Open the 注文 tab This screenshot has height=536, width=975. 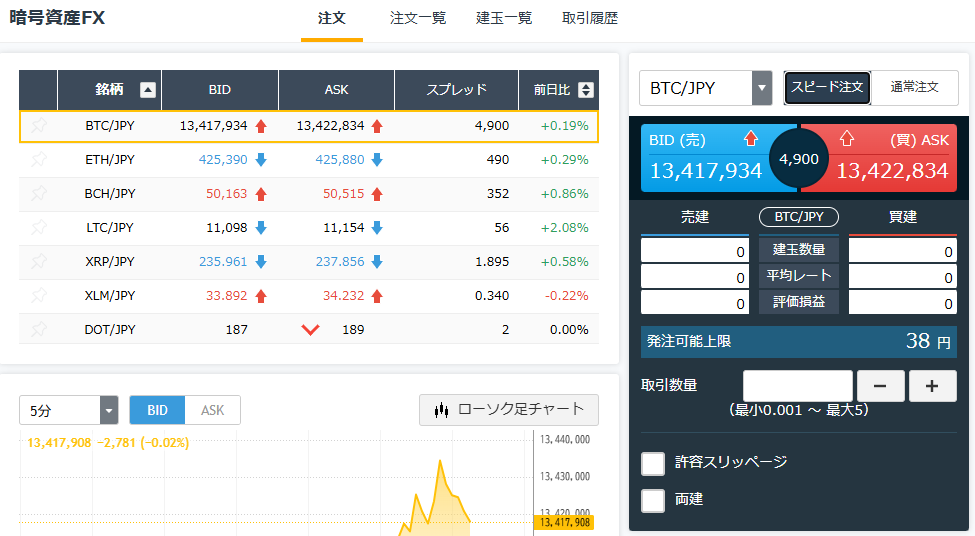[x=331, y=19]
